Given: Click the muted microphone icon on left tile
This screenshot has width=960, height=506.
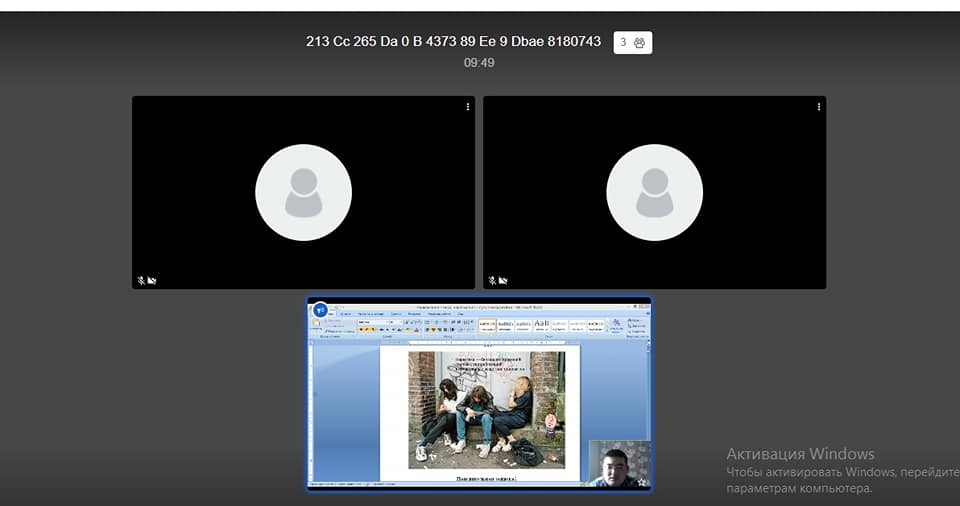Looking at the screenshot, I should 141,281.
